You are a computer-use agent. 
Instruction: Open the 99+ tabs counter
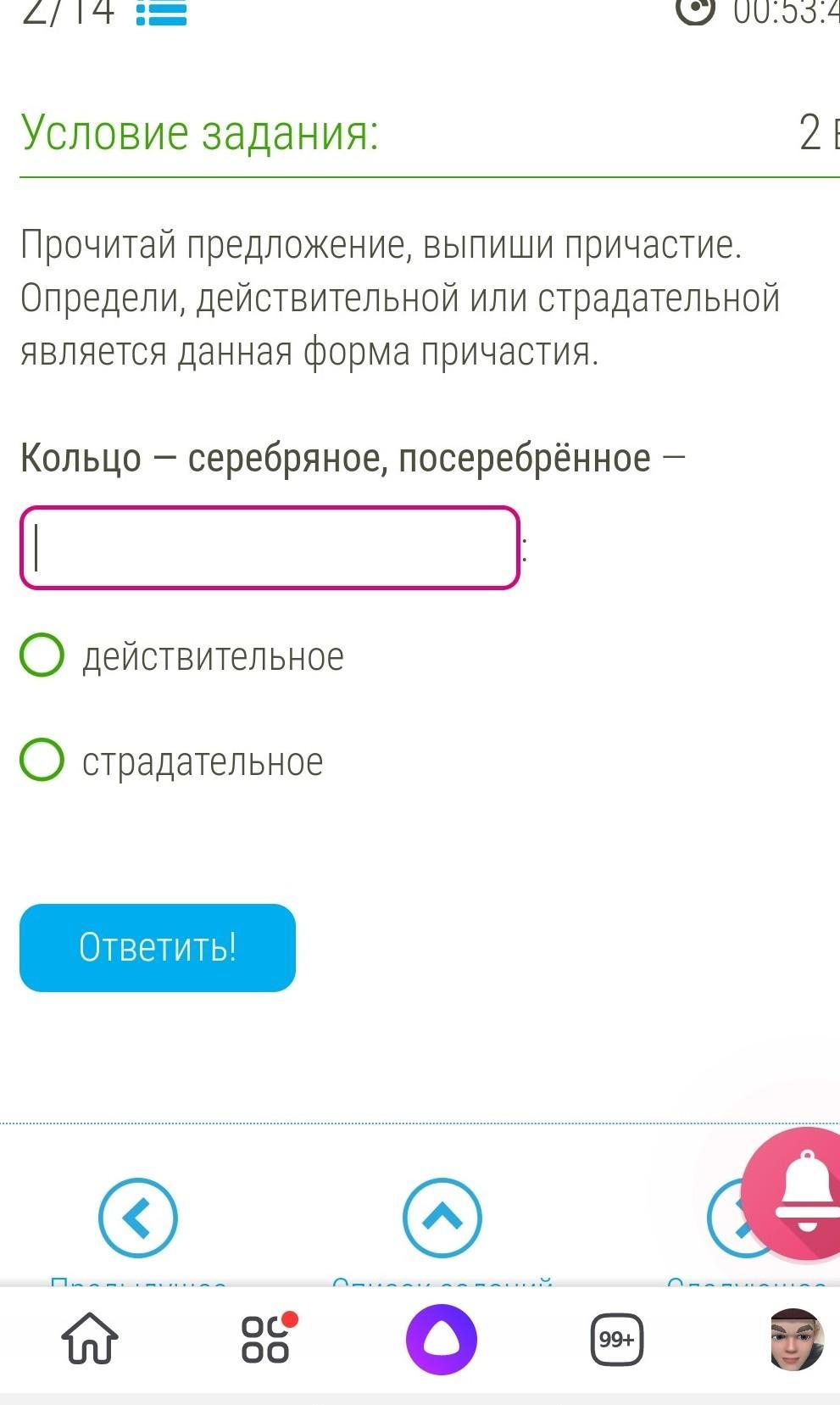617,1340
